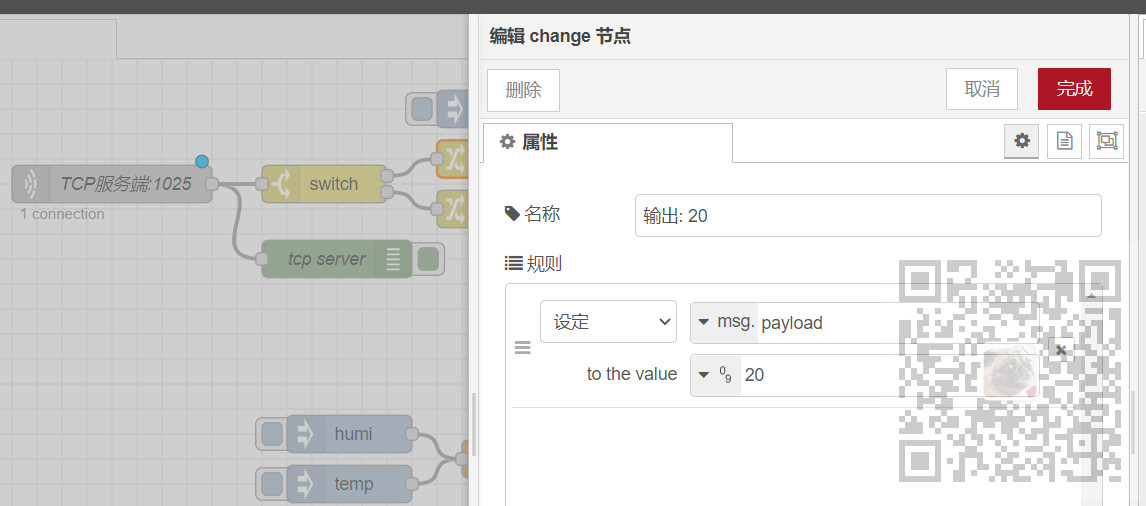Trigger the temp inject node button
The image size is (1146, 506).
271,484
